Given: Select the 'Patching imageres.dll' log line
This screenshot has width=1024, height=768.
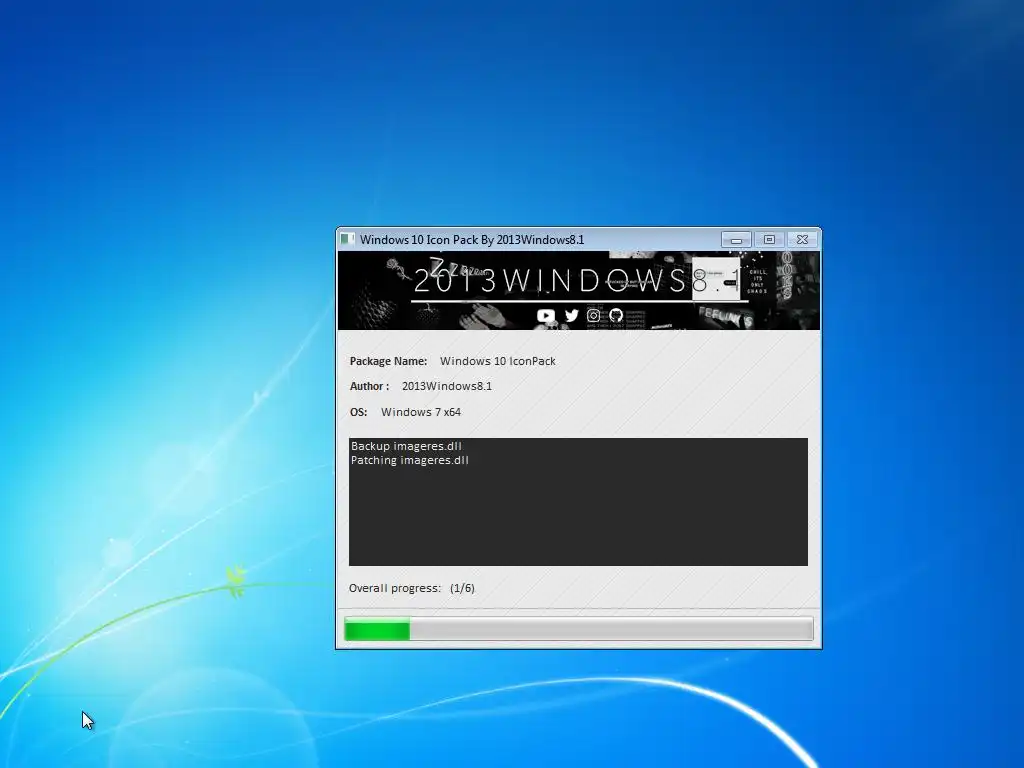Looking at the screenshot, I should click(409, 460).
